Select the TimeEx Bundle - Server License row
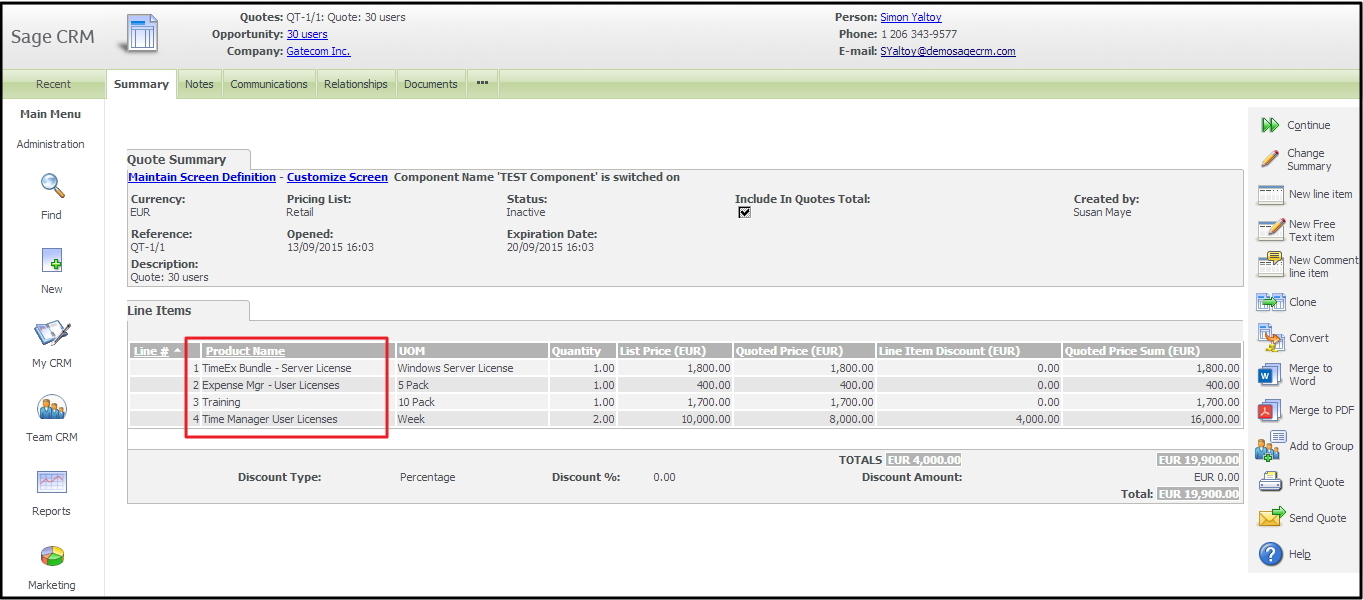1363x600 pixels. [x=685, y=368]
